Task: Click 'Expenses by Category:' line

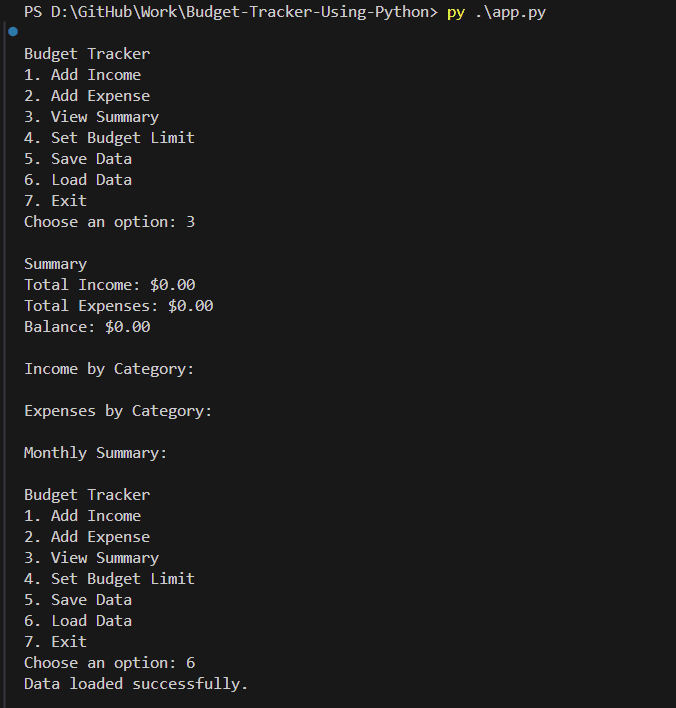Action: point(118,411)
